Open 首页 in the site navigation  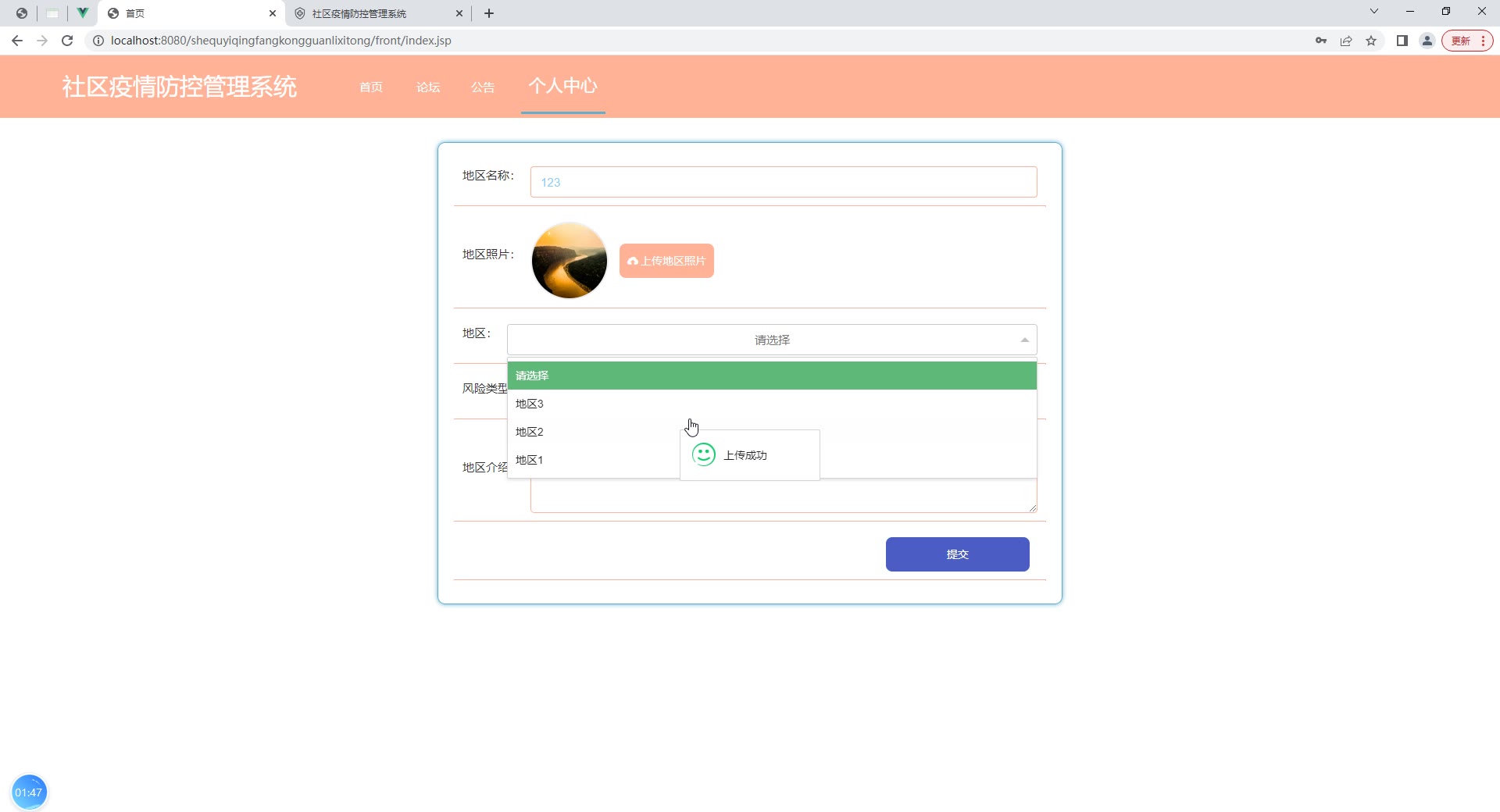(x=371, y=87)
